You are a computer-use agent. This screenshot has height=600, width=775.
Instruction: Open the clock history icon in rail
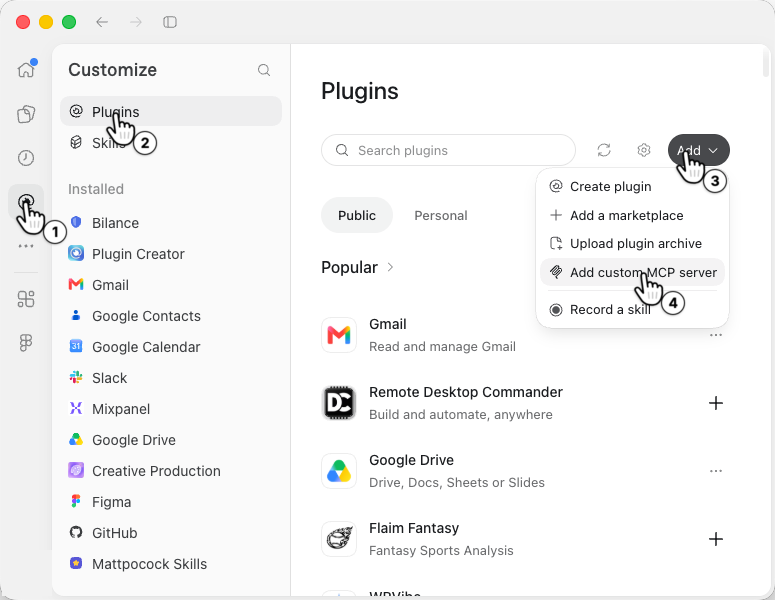pyautogui.click(x=26, y=158)
